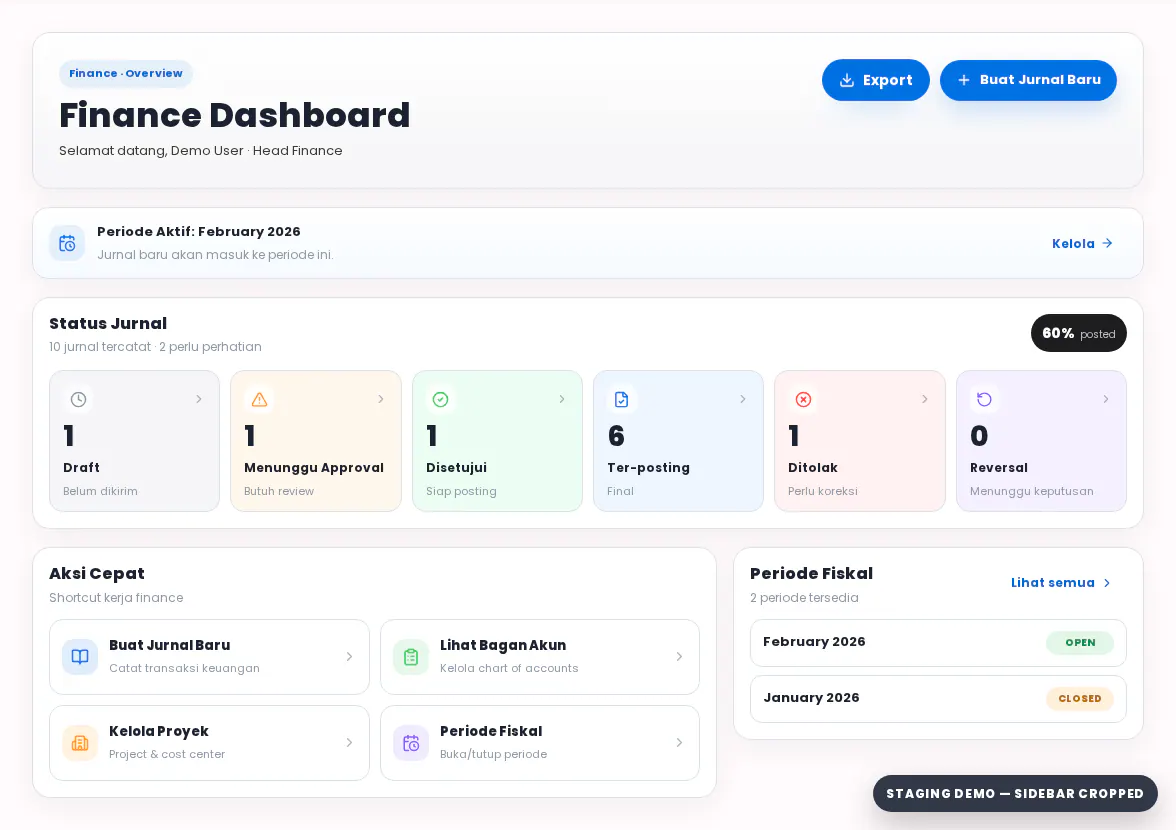The height and width of the screenshot is (830, 1176).
Task: Click the red X icon on Ditolak card
Action: [803, 400]
